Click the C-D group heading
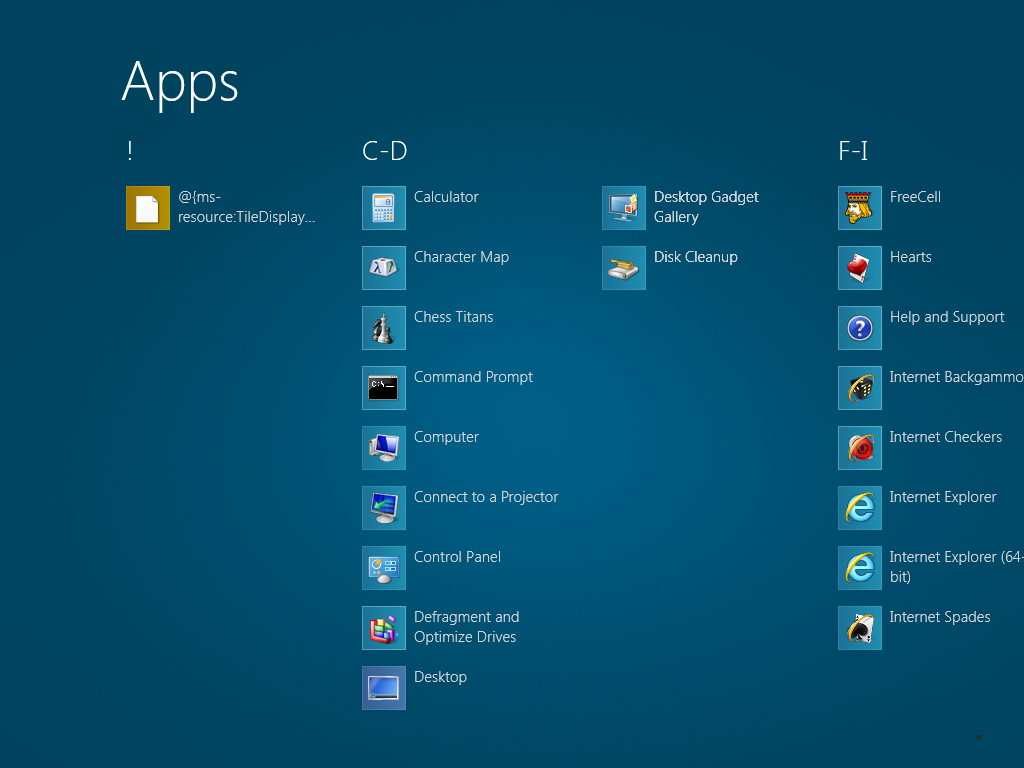Viewport: 1024px width, 768px height. pos(385,151)
